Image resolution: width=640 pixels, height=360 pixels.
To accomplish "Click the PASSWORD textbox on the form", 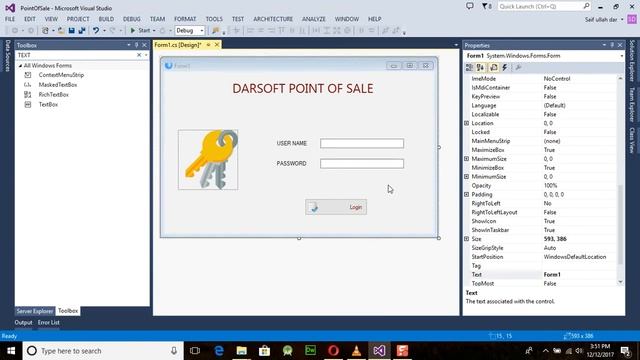I will (362, 164).
